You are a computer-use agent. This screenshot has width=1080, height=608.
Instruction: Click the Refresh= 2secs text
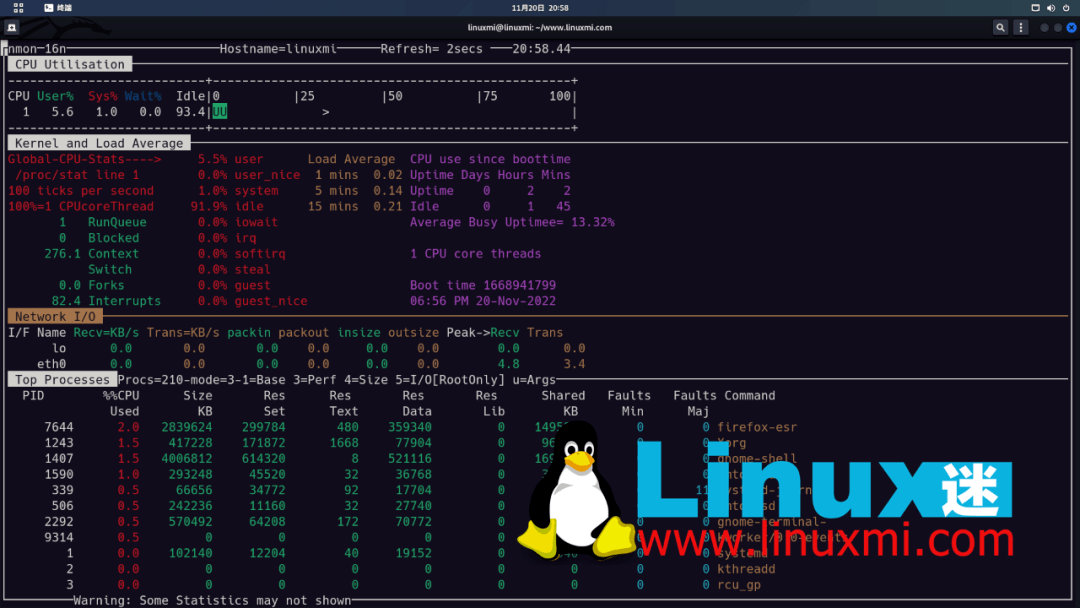click(x=432, y=49)
